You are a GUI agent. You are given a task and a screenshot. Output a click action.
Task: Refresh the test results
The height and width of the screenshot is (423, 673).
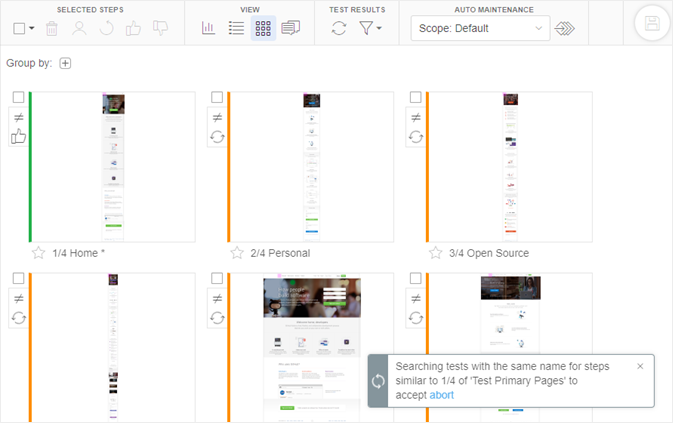(x=340, y=28)
